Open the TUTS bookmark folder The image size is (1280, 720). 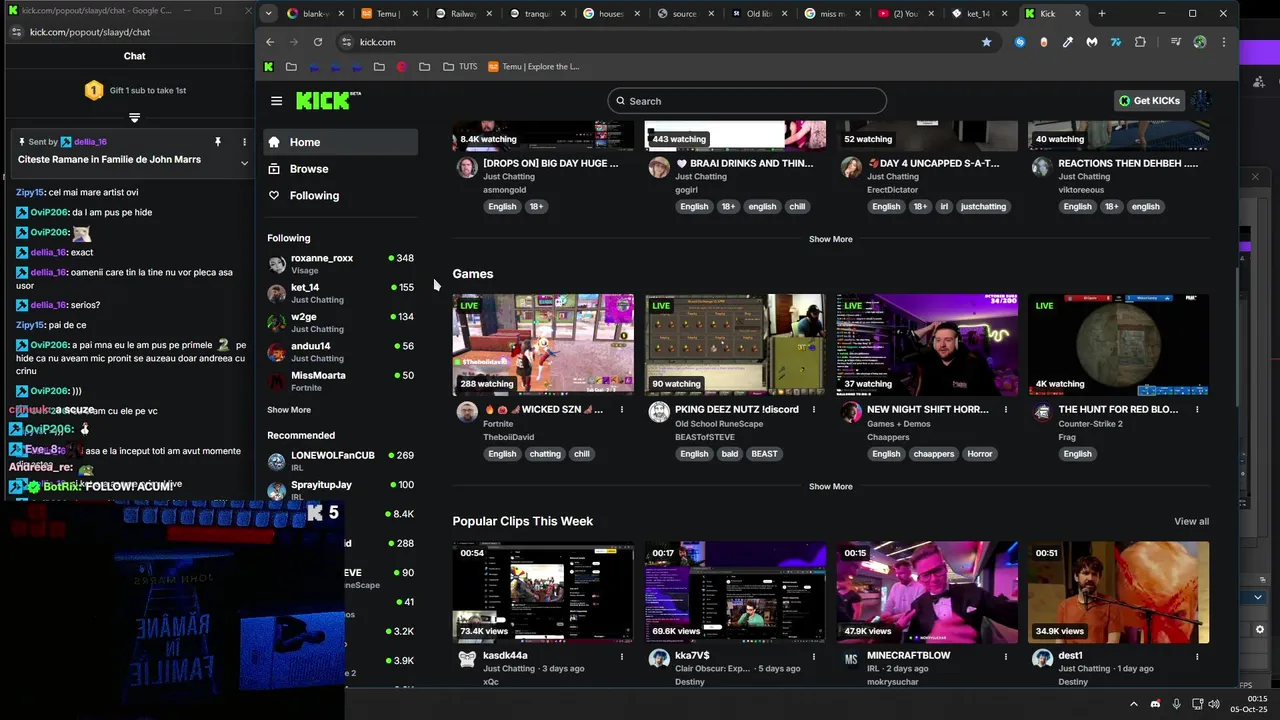point(460,67)
